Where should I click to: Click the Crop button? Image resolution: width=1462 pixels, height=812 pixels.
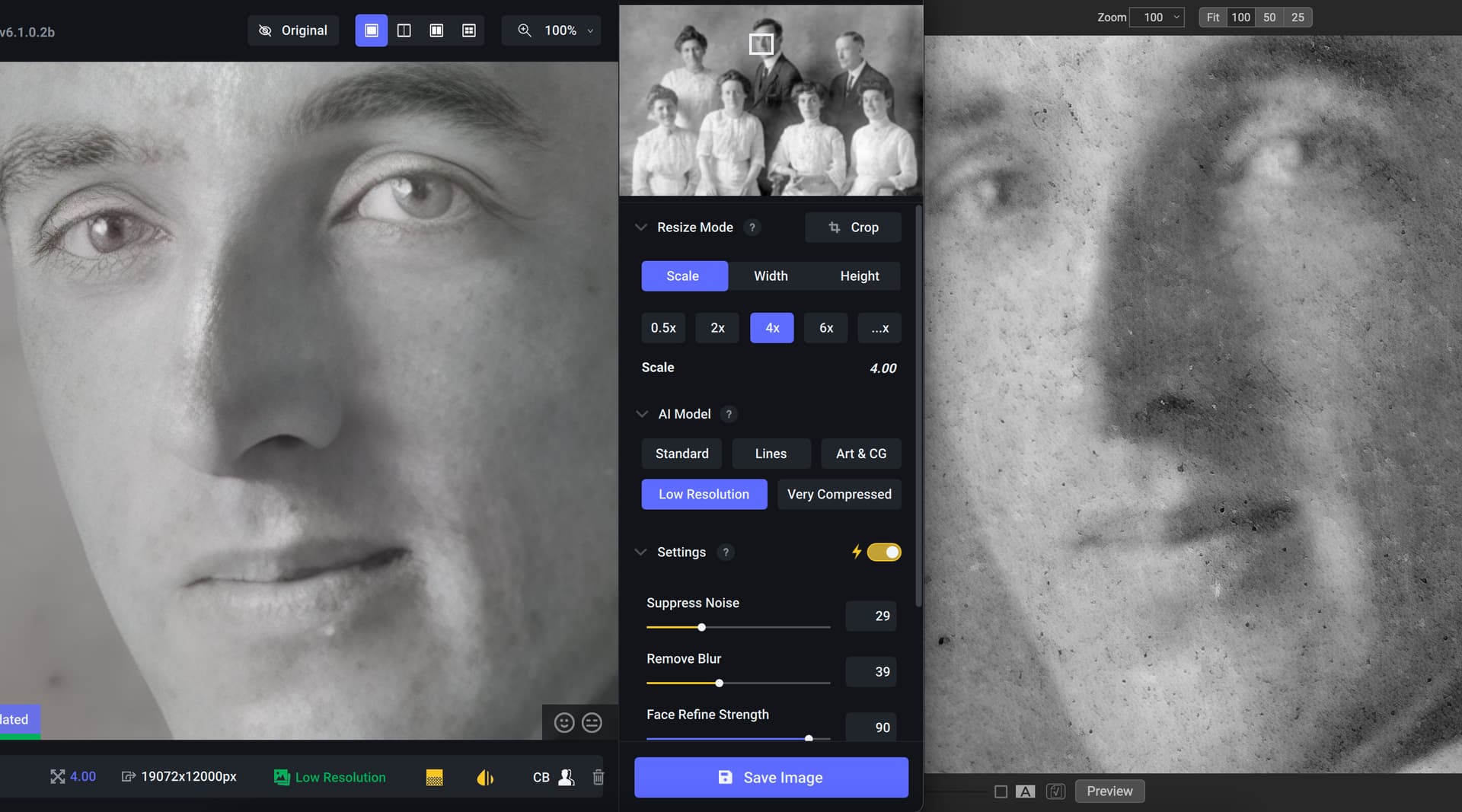pyautogui.click(x=853, y=228)
